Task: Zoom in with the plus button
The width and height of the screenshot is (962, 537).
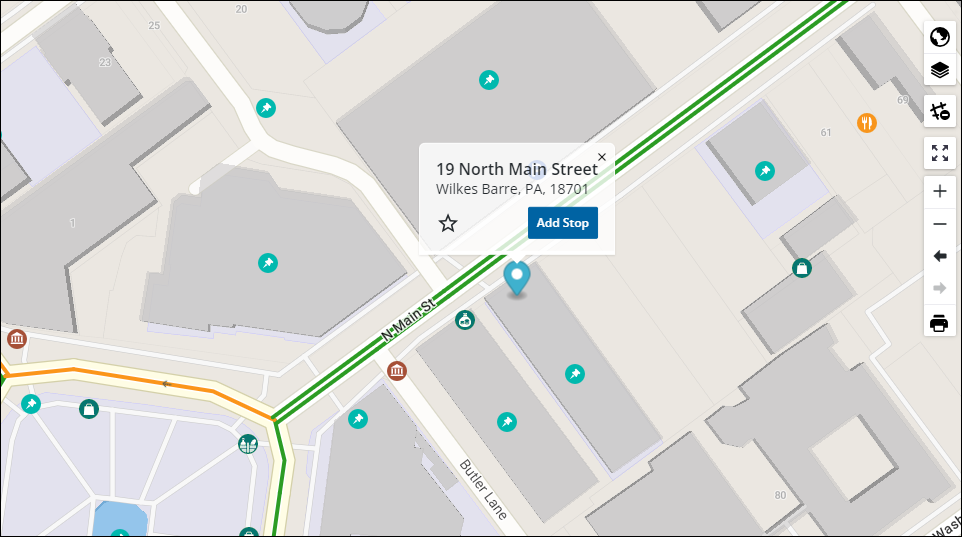Action: [939, 192]
